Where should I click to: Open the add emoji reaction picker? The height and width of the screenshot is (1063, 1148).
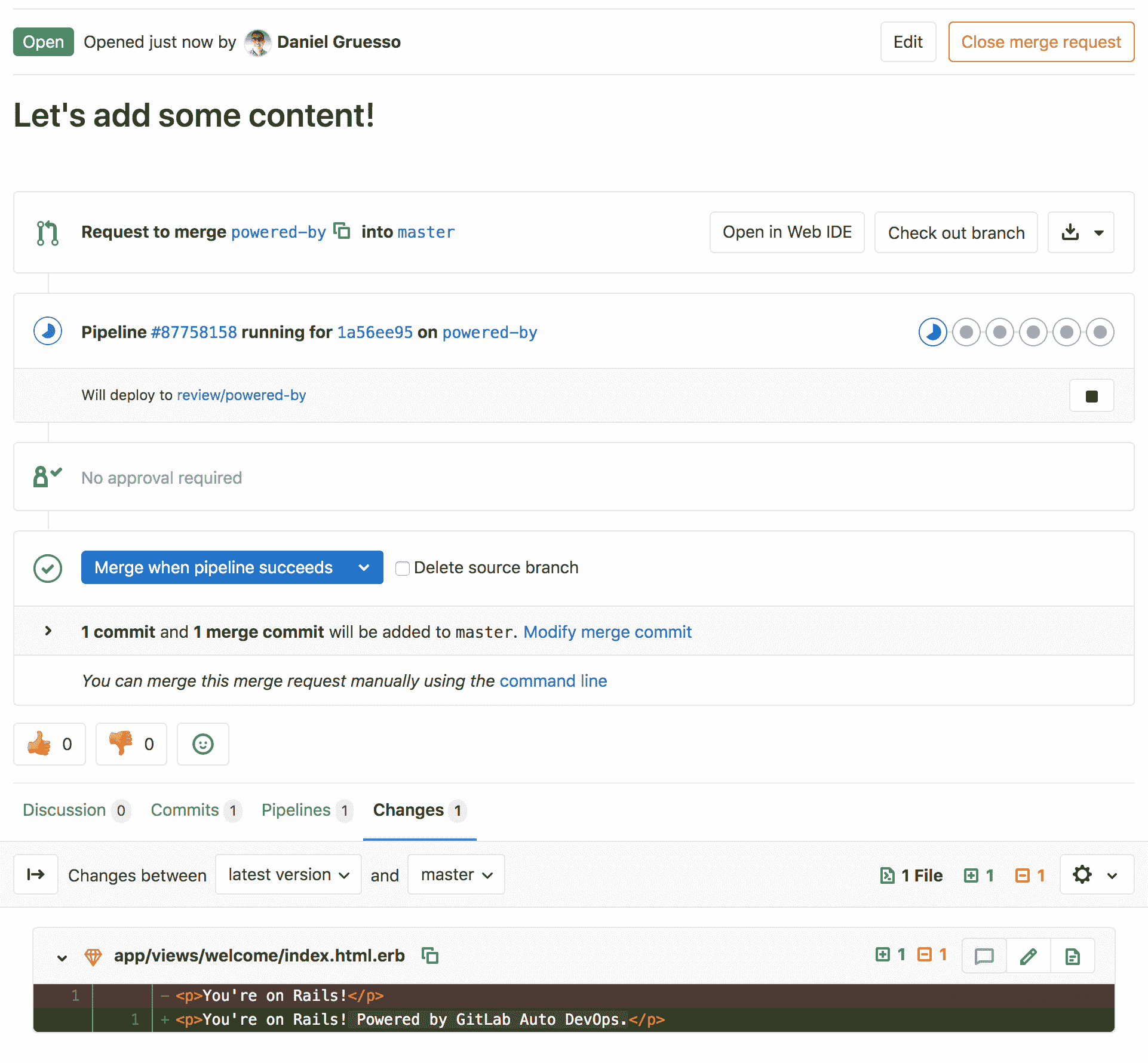pyautogui.click(x=203, y=744)
